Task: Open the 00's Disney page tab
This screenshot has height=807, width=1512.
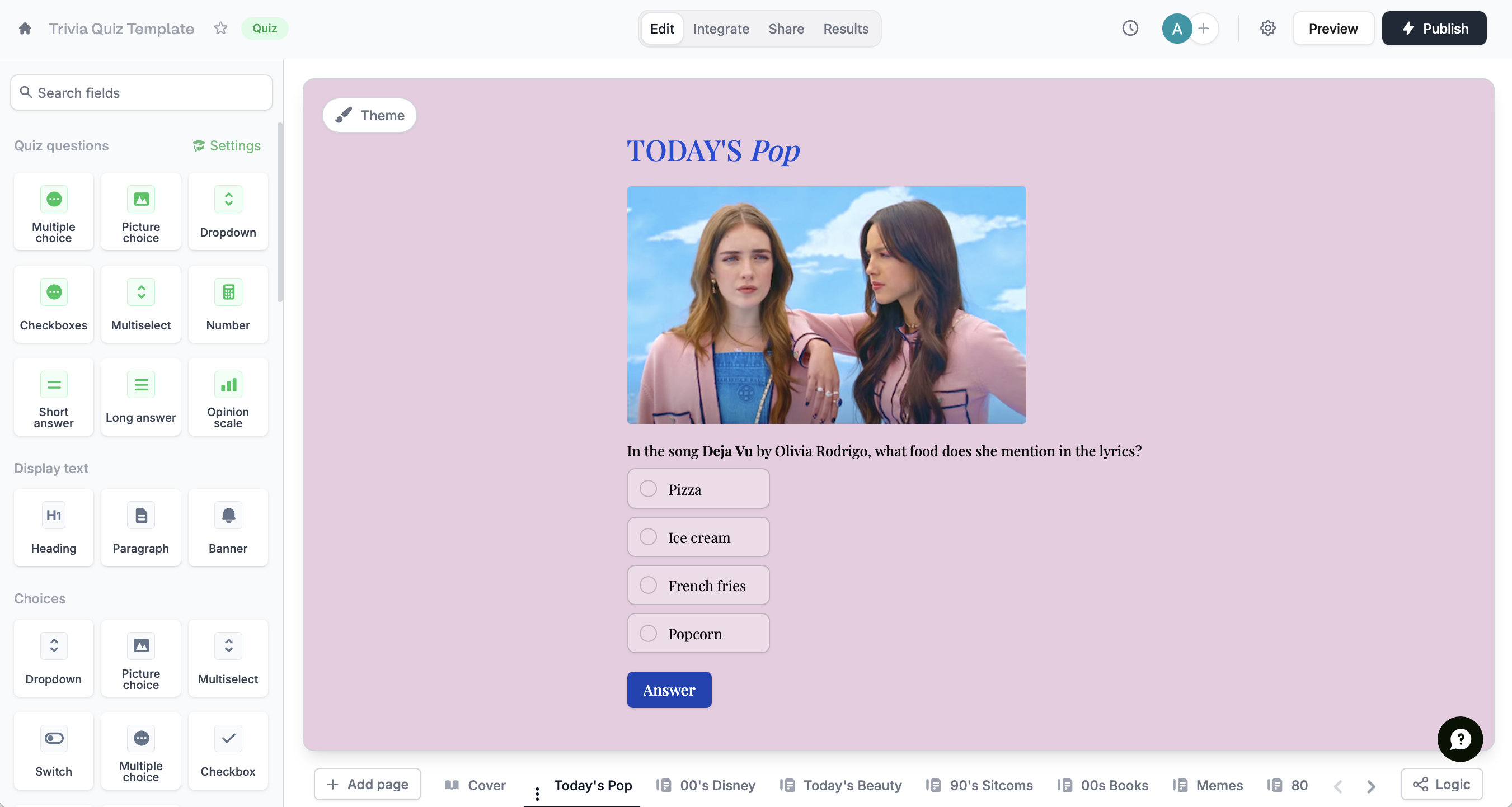Action: pyautogui.click(x=706, y=785)
